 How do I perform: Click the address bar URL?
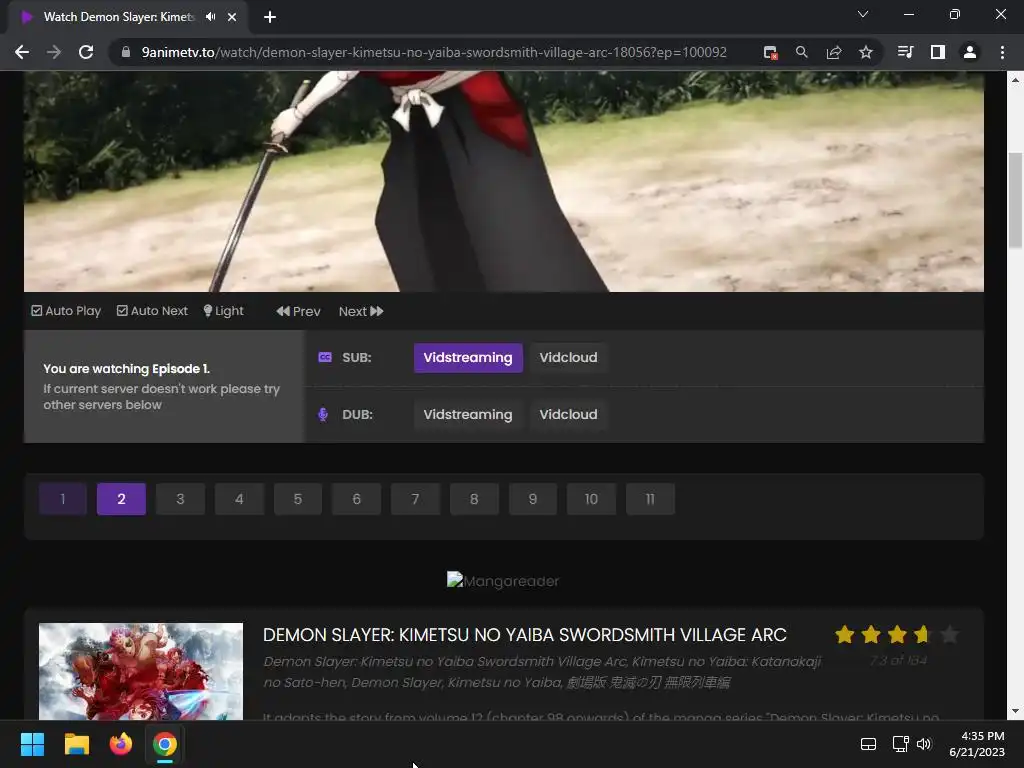point(434,52)
